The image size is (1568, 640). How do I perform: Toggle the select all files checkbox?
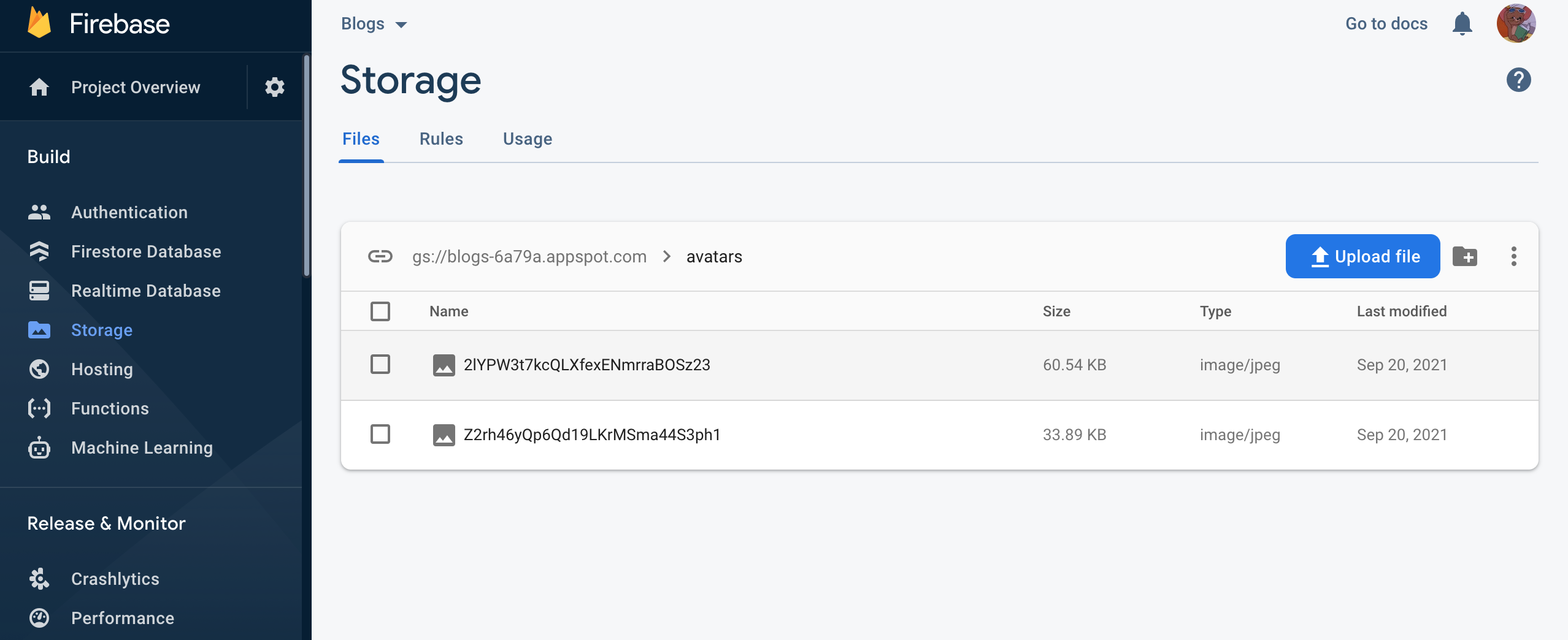[380, 311]
